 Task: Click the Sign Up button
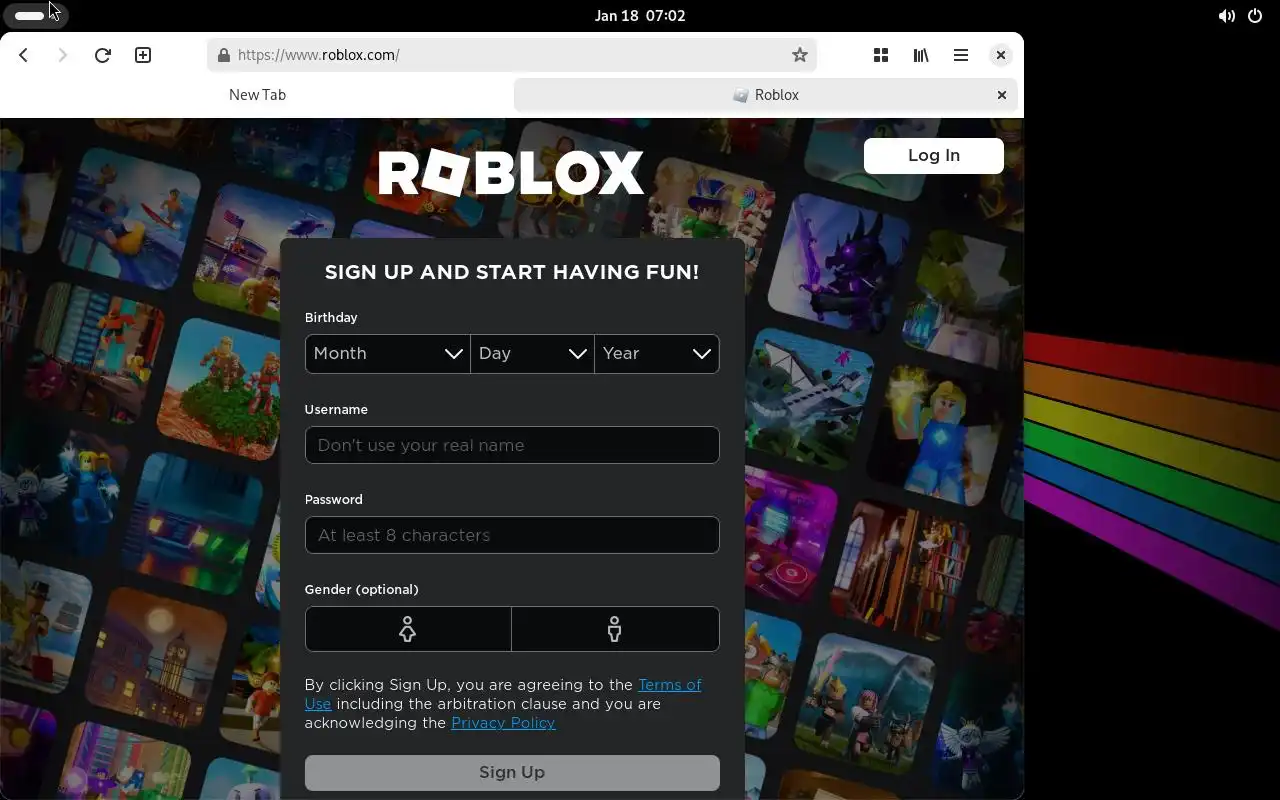512,772
